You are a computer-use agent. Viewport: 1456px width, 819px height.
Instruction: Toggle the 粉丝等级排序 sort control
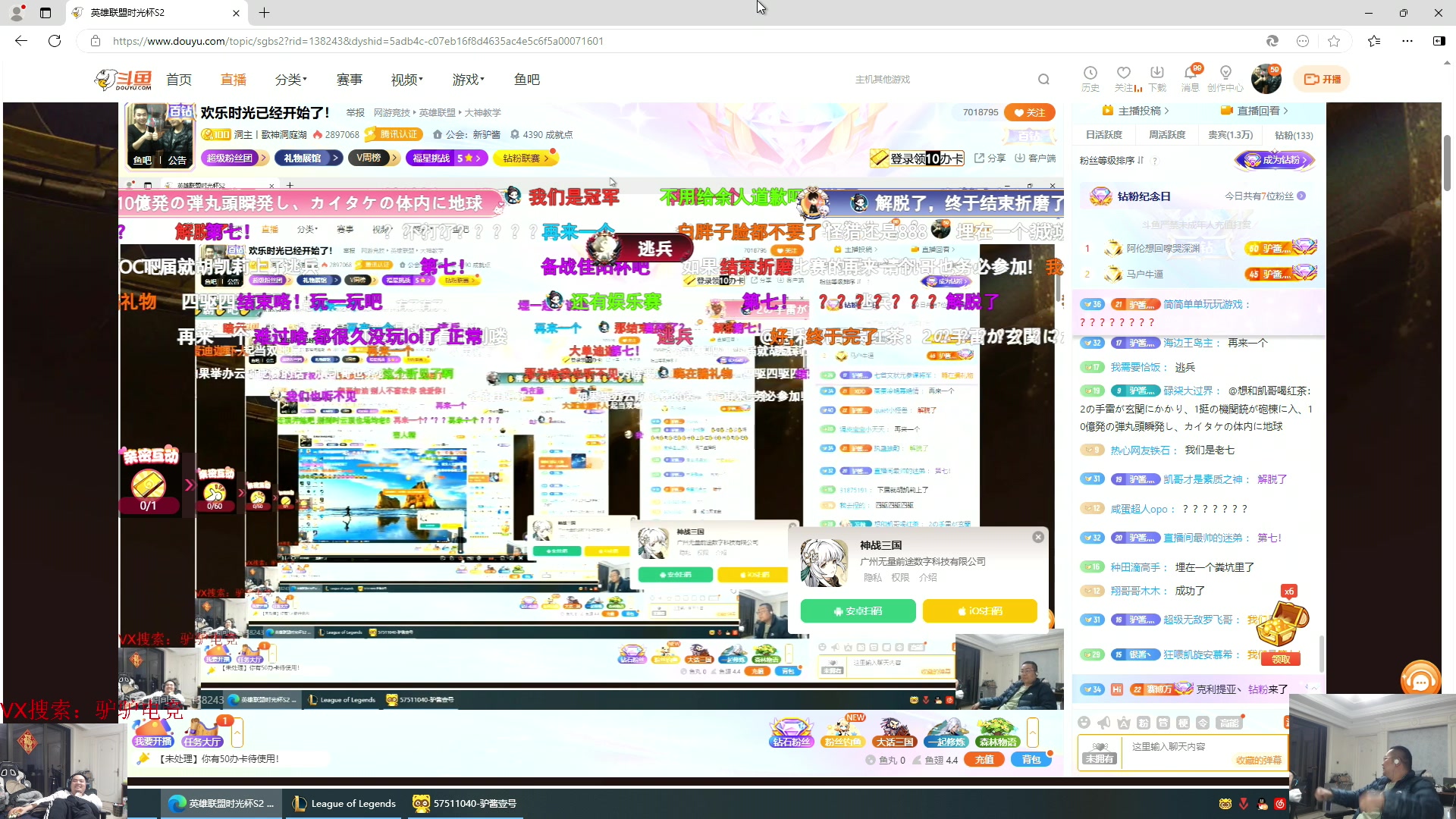click(x=1112, y=160)
